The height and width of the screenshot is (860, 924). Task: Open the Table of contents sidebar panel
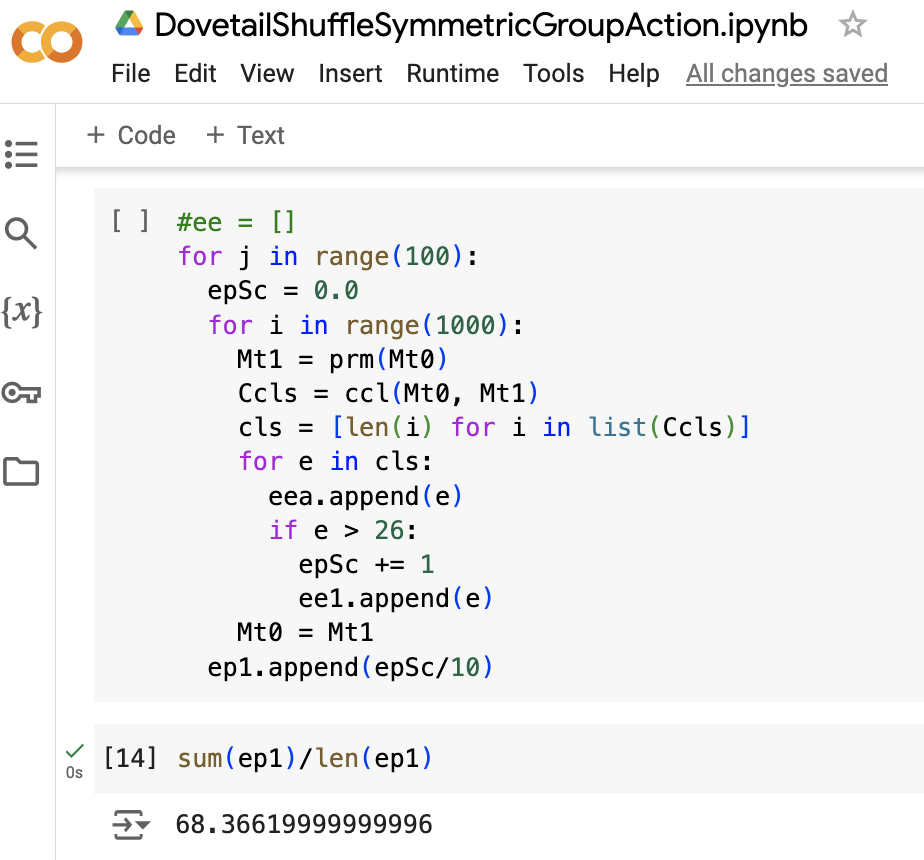coord(21,154)
